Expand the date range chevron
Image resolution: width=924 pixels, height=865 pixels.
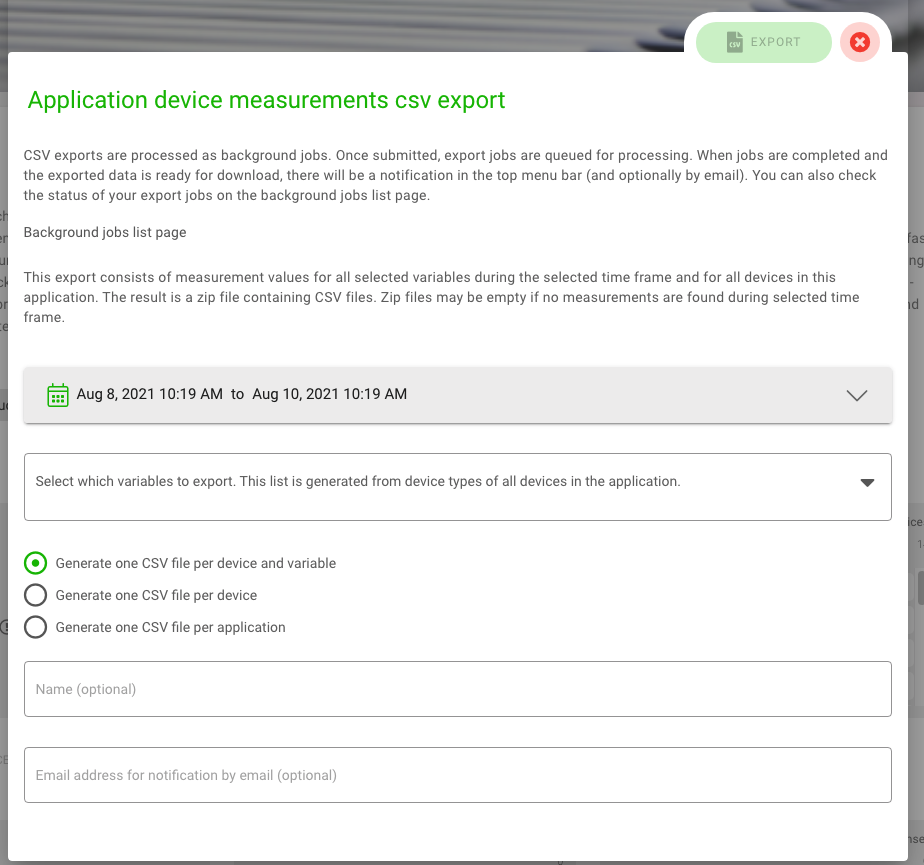(856, 395)
